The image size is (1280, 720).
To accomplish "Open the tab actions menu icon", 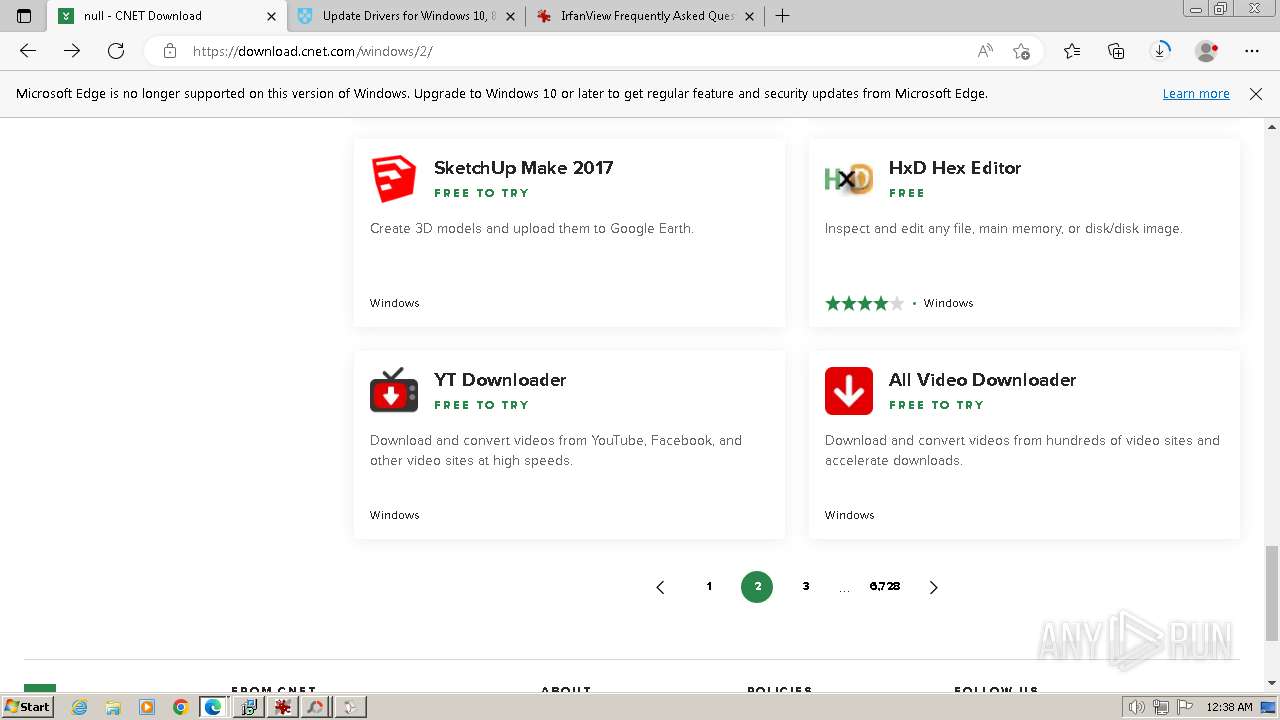I will (24, 16).
